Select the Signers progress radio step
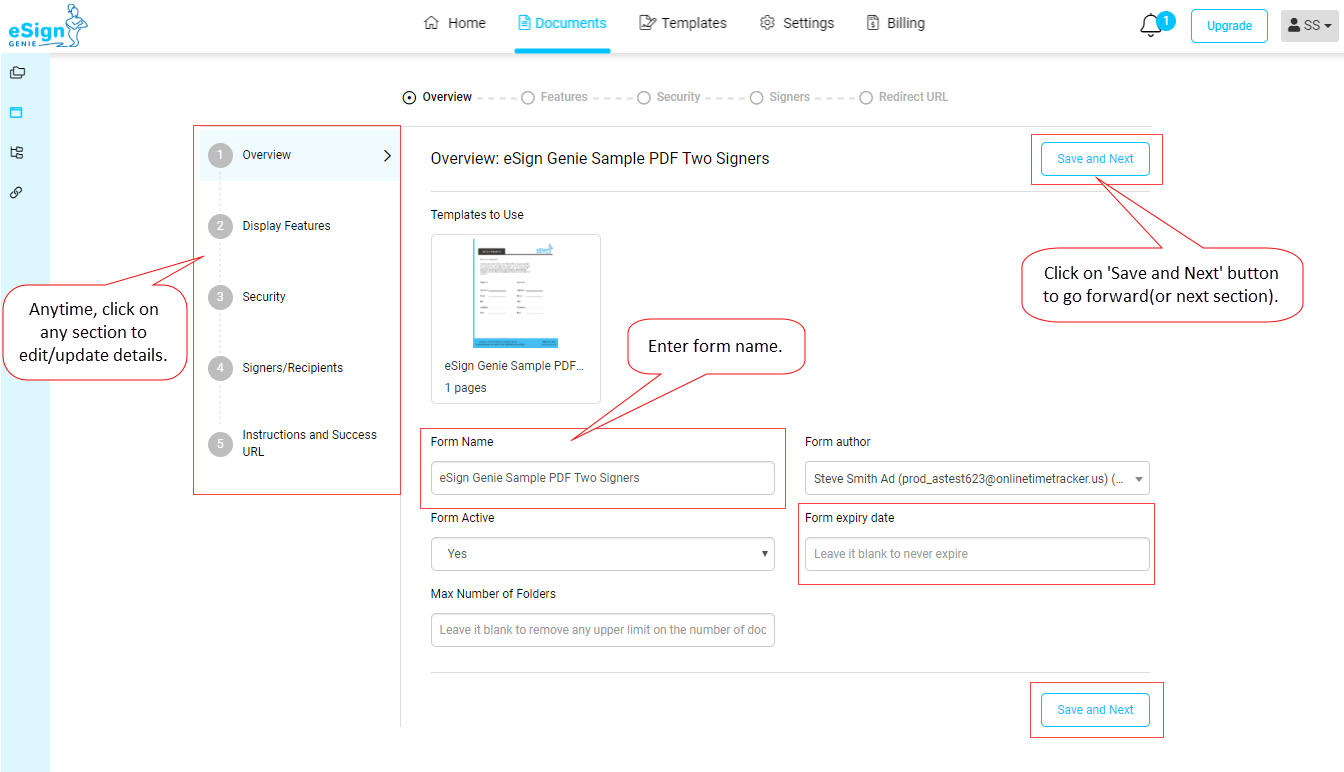Screen dimensions: 1344x772 [x=756, y=98]
